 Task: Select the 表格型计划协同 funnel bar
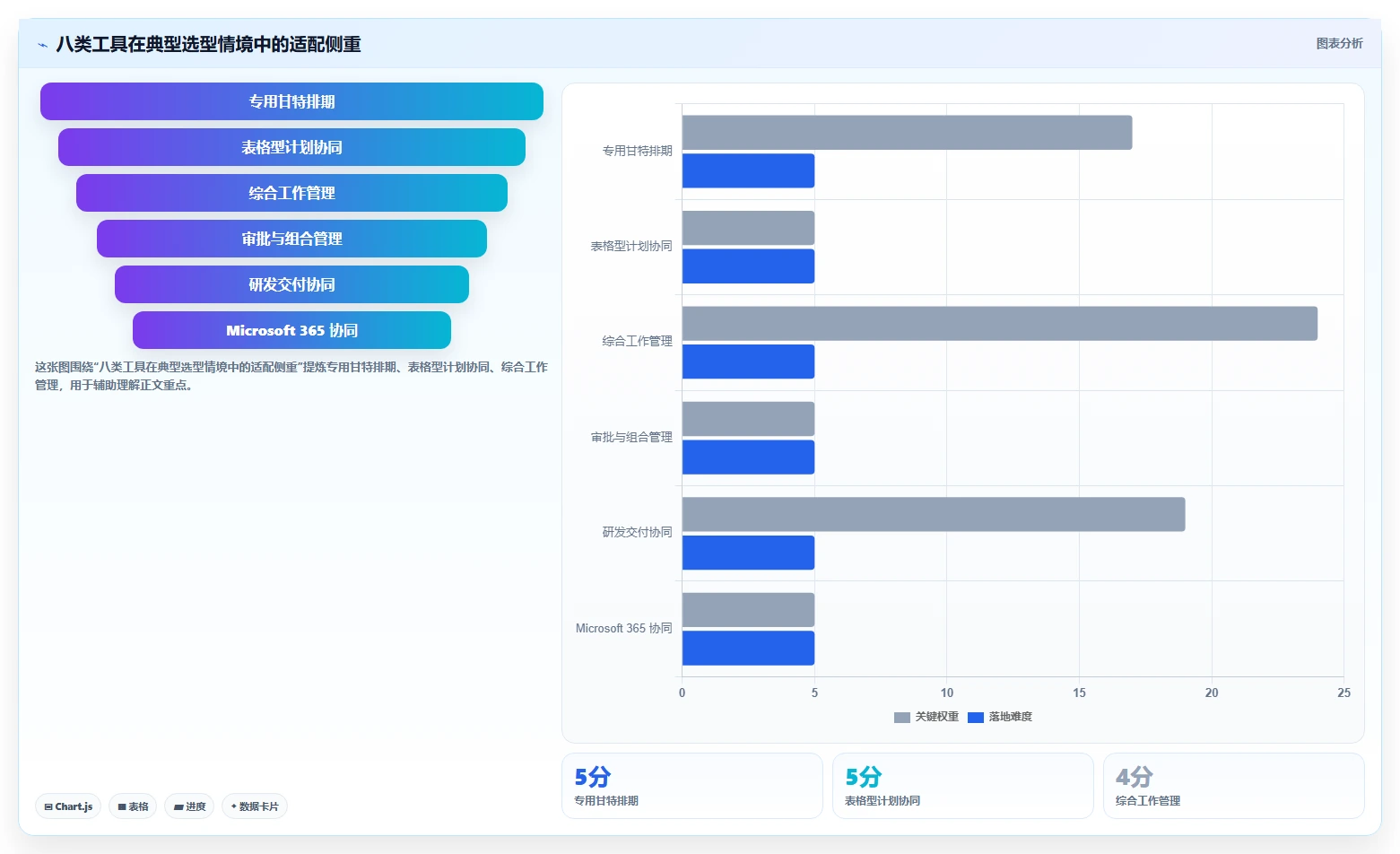tap(291, 147)
